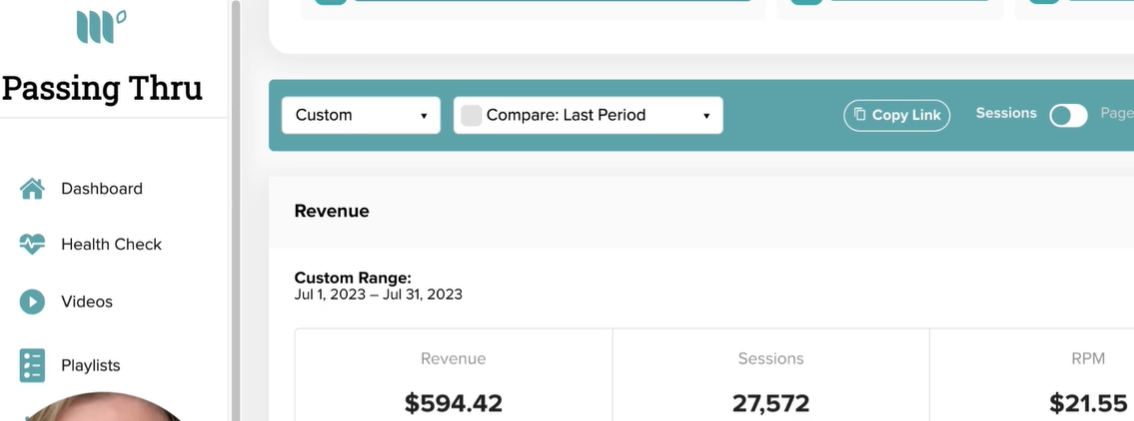Click the profile photo thumbnail in the sidebar

pyautogui.click(x=105, y=408)
